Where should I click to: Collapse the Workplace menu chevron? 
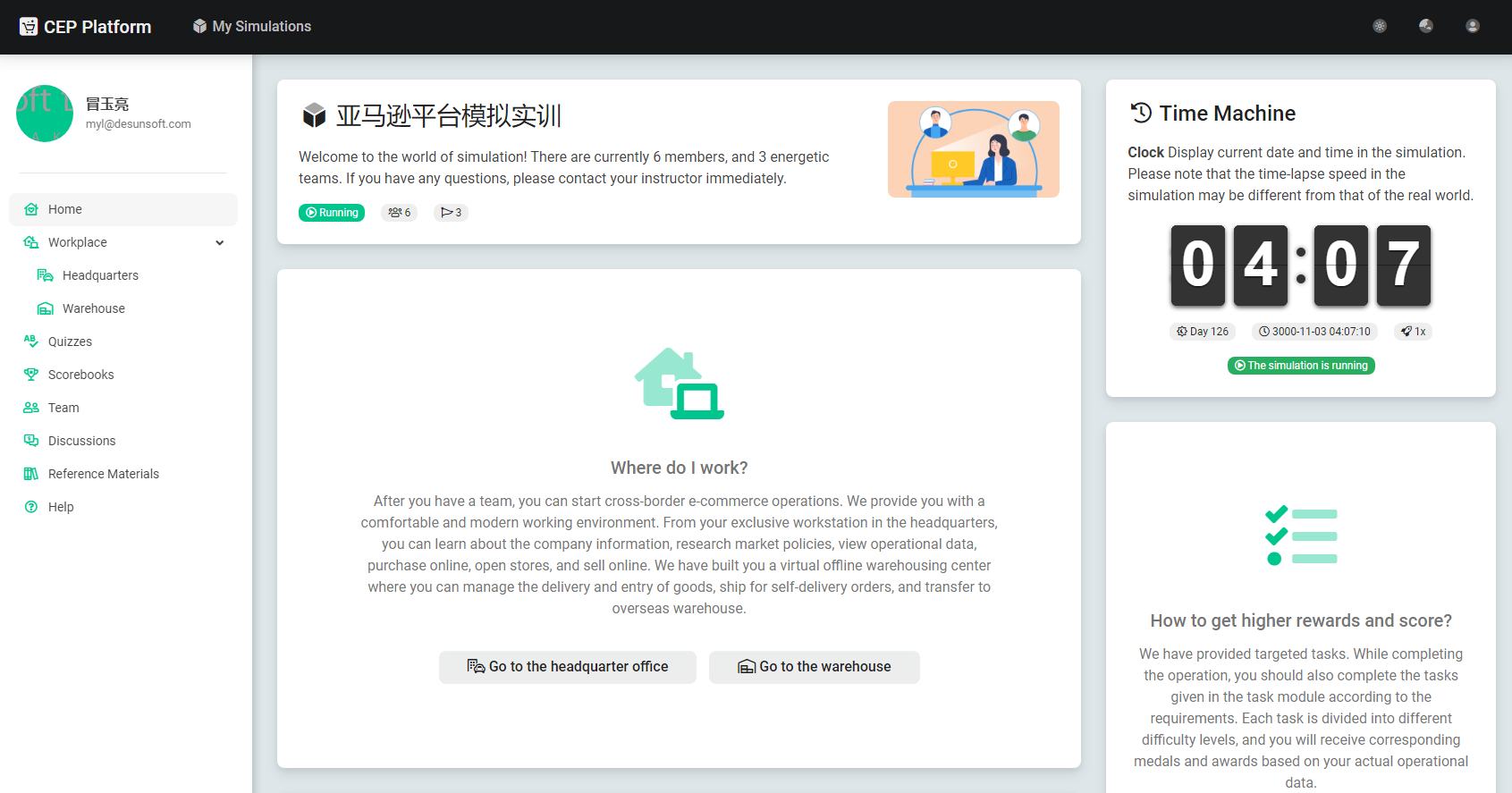click(x=220, y=242)
